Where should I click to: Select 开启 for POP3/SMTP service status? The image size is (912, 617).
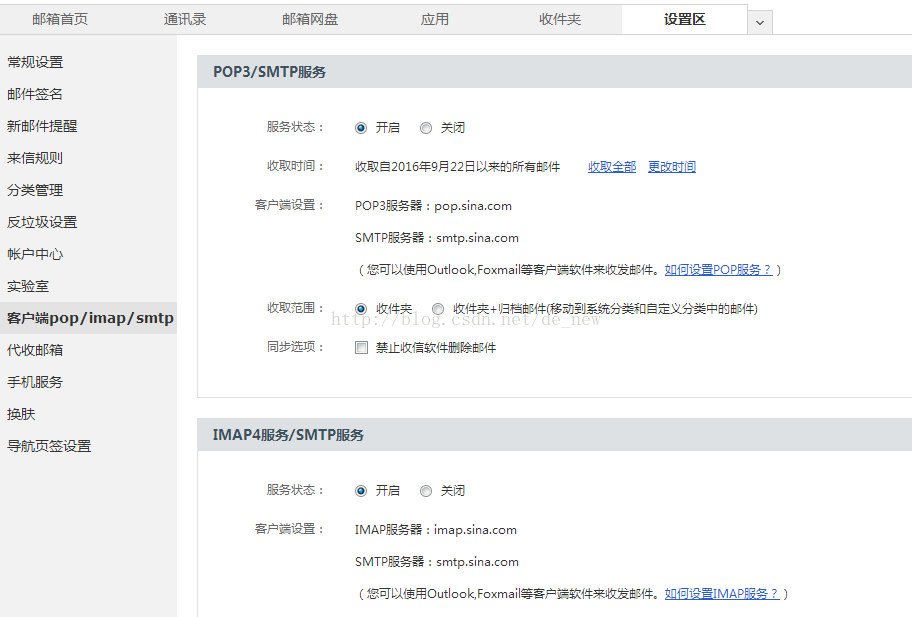361,128
